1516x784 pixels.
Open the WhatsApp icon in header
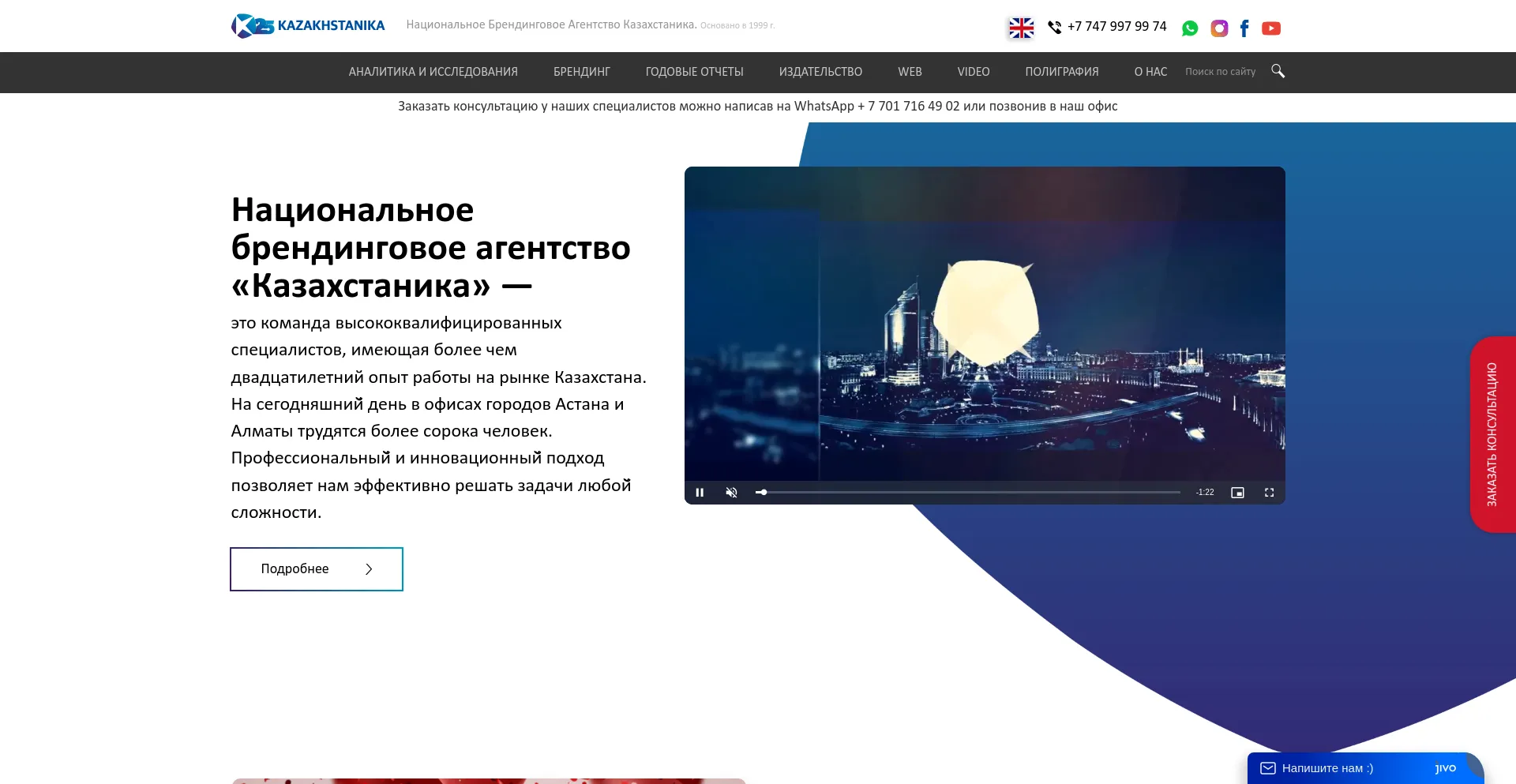pos(1190,28)
